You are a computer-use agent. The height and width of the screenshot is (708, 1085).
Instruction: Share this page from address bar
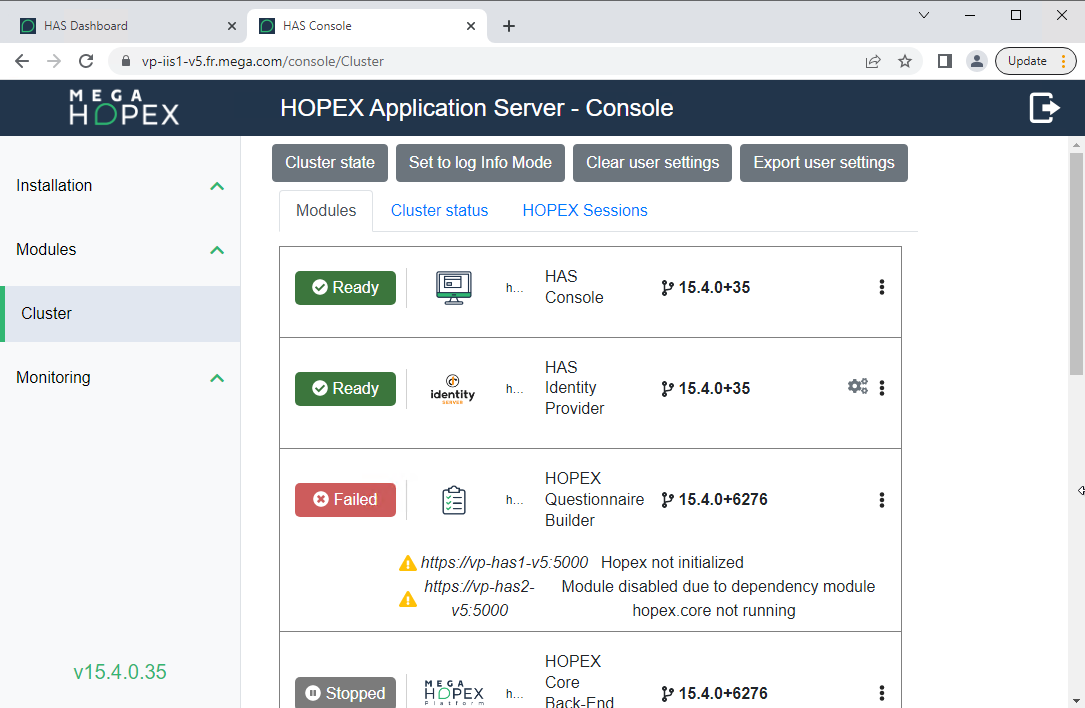click(873, 61)
